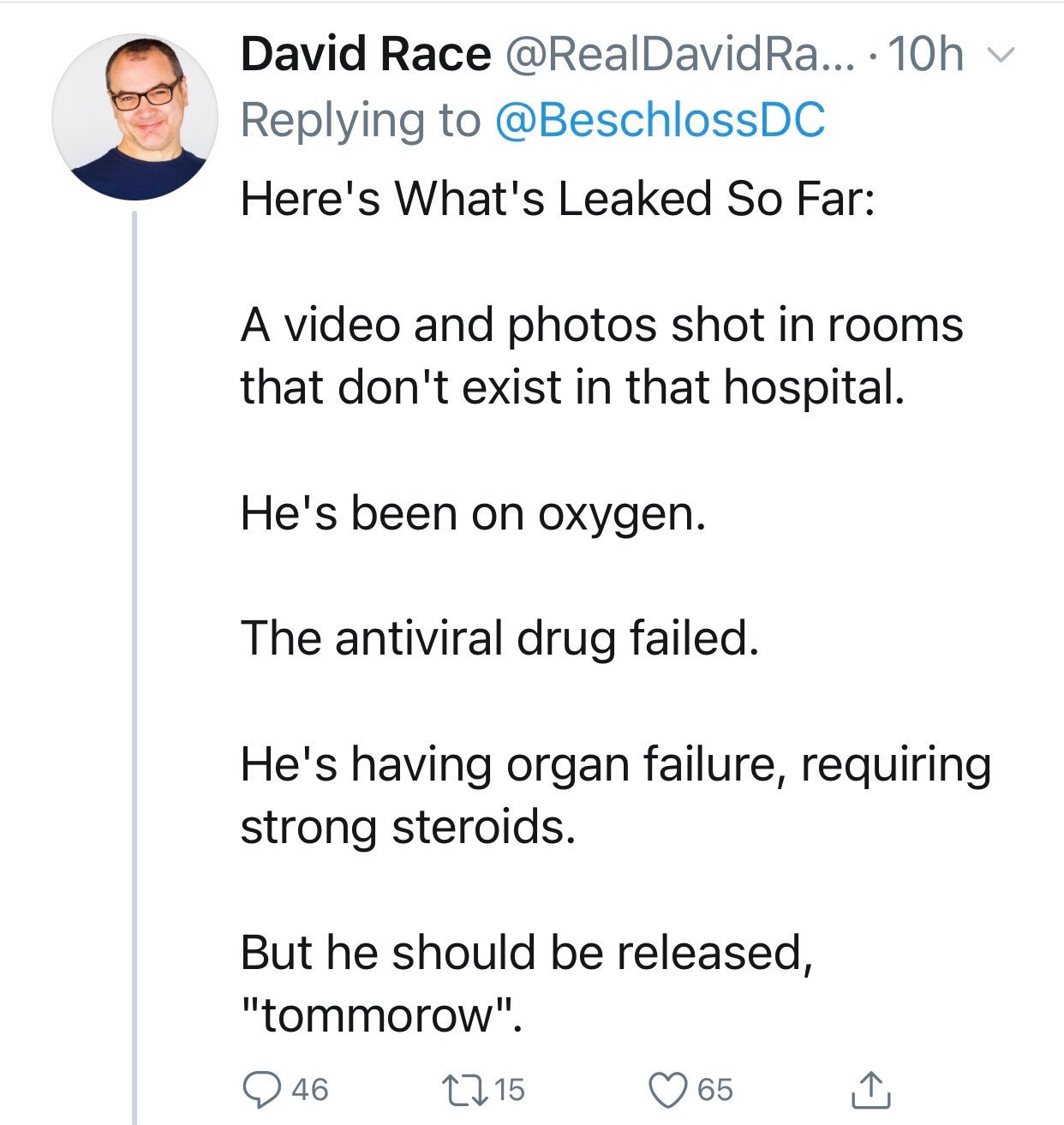The image size is (1064, 1125).
Task: Click the 15 retweets count
Action: pos(509,1089)
